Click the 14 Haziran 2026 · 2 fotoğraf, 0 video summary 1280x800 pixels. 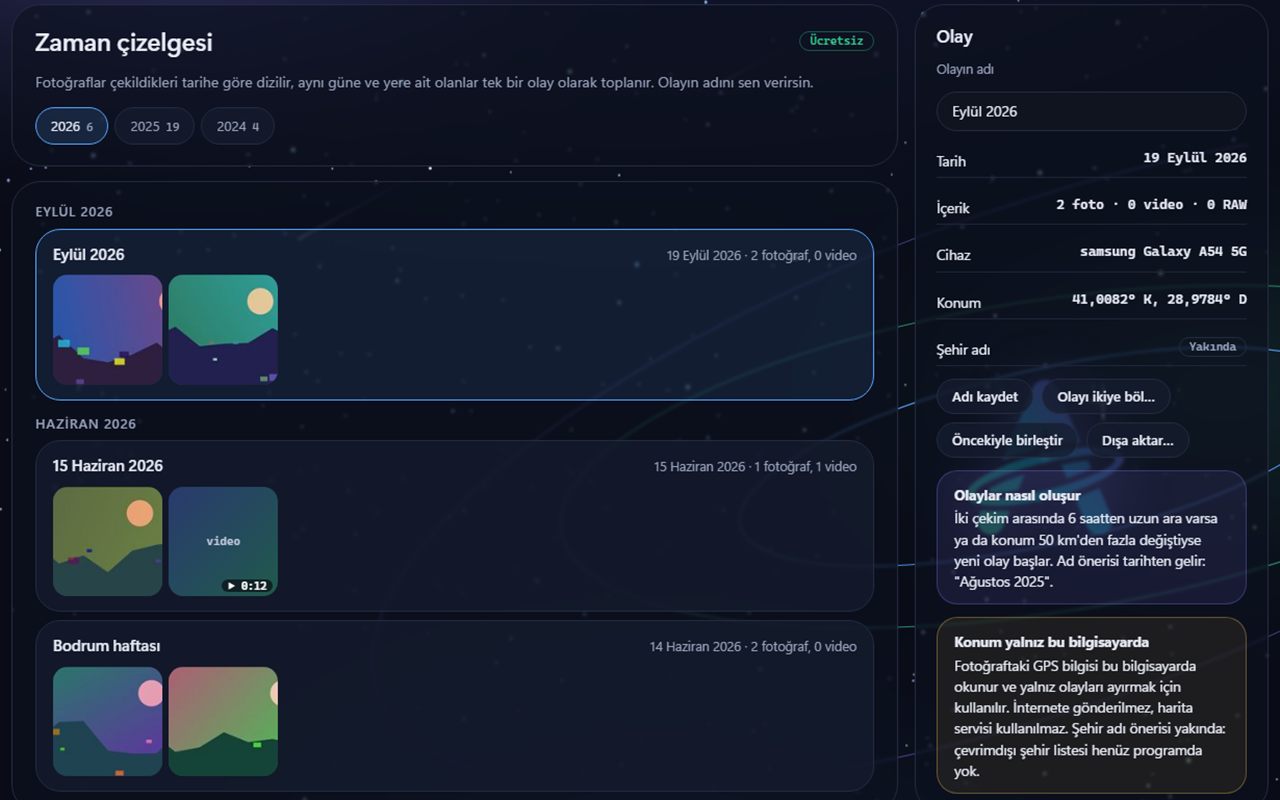(x=753, y=647)
